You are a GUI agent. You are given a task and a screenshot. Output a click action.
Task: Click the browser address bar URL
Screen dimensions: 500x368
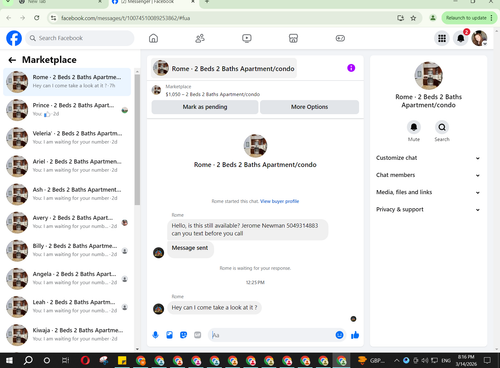click(126, 18)
